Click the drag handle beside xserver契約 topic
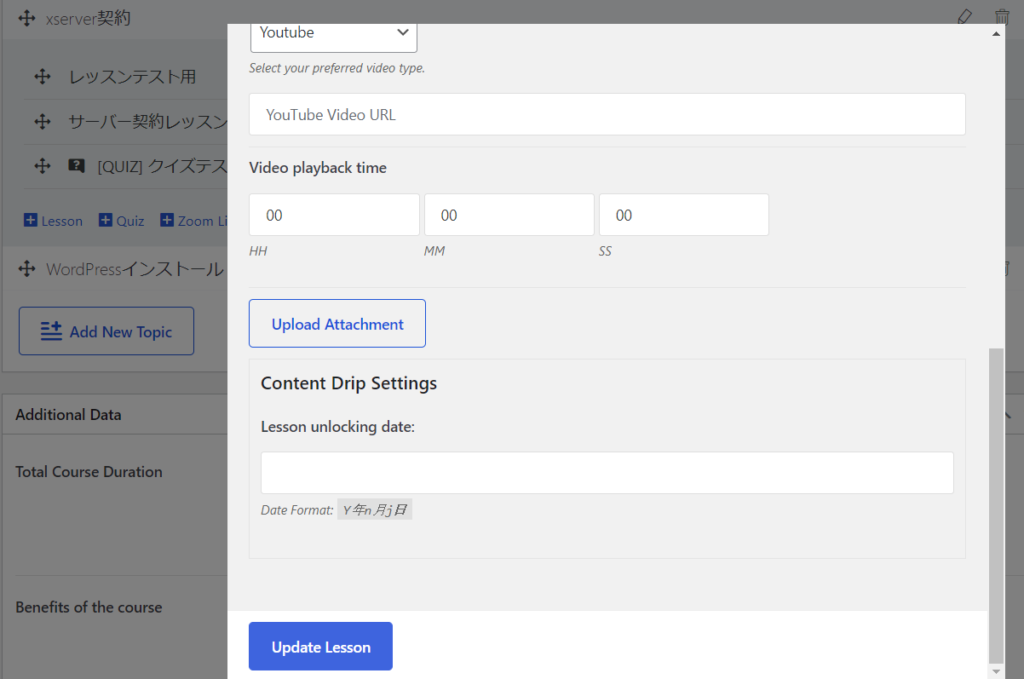This screenshot has height=679, width=1024. 27,19
